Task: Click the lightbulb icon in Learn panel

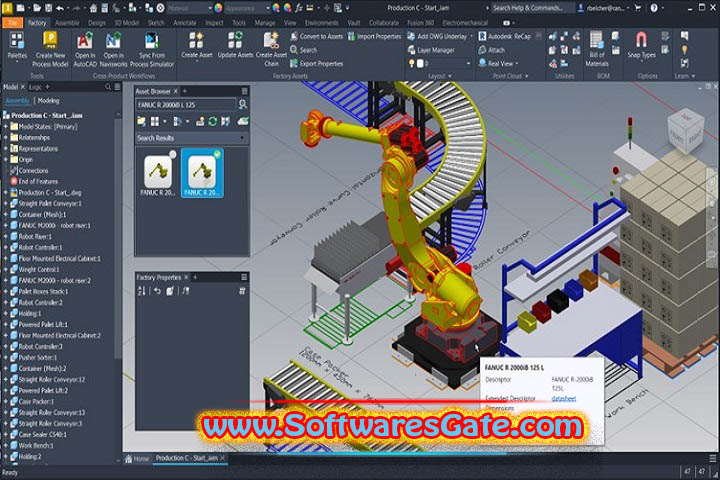Action: [685, 50]
